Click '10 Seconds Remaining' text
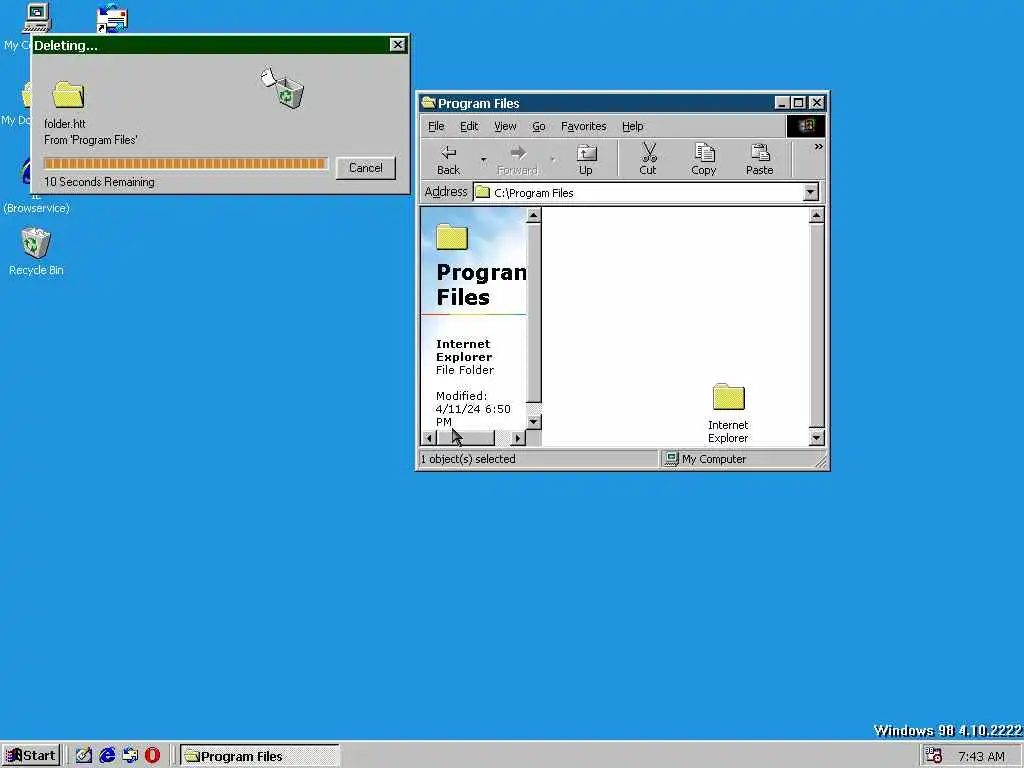Image resolution: width=1024 pixels, height=768 pixels. [99, 182]
